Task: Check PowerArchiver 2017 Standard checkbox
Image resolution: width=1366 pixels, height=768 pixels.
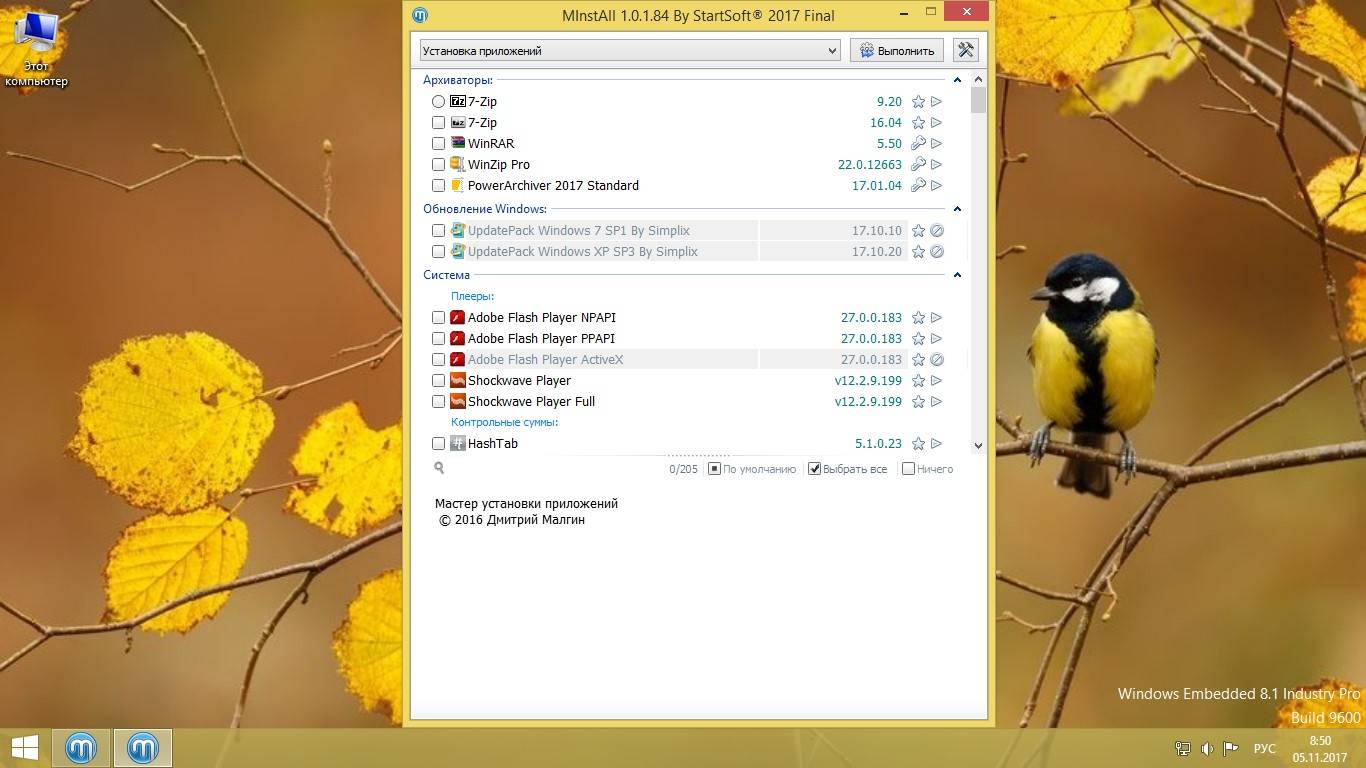Action: click(x=439, y=186)
